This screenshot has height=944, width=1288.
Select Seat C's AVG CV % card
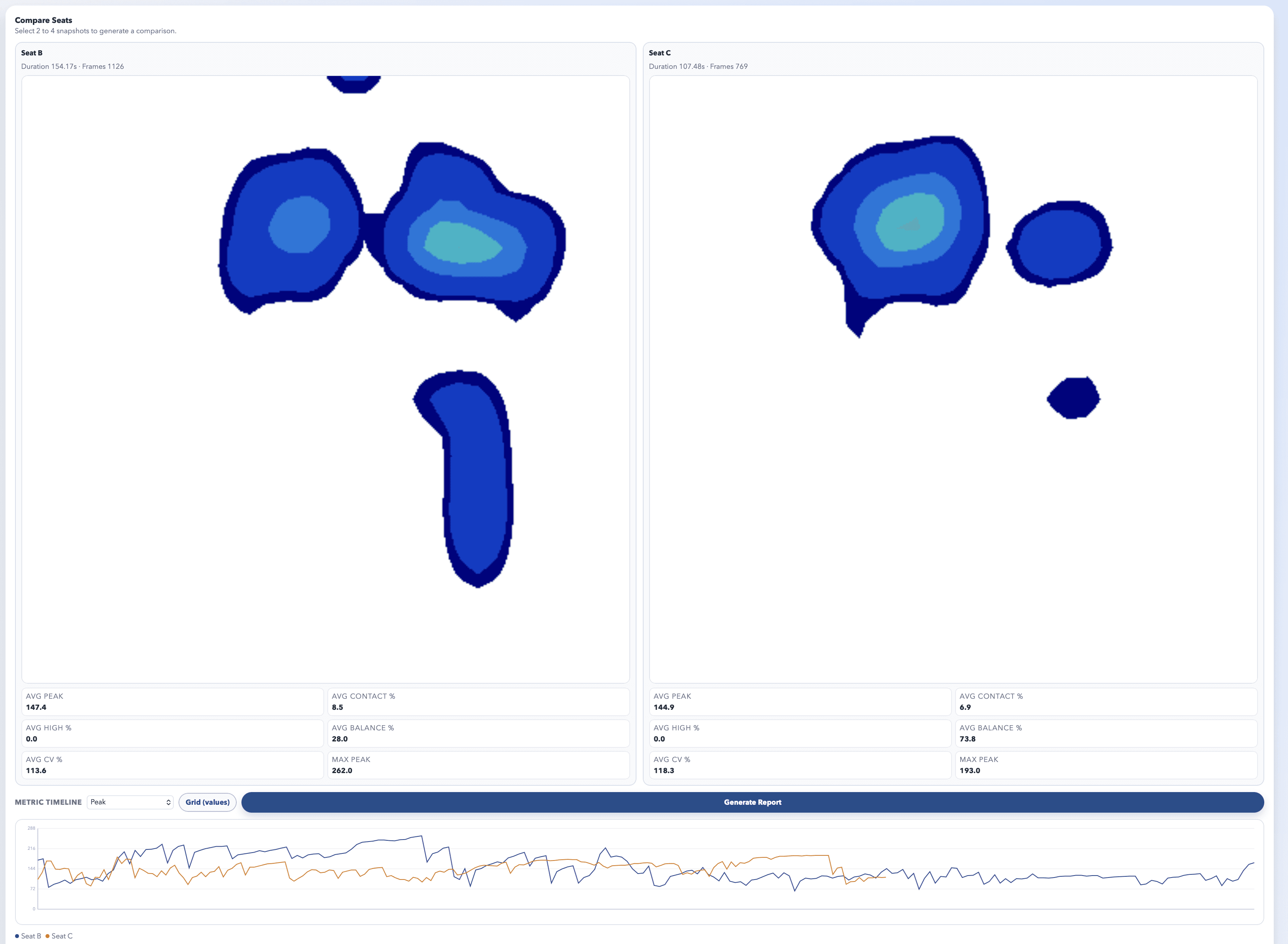click(x=800, y=764)
